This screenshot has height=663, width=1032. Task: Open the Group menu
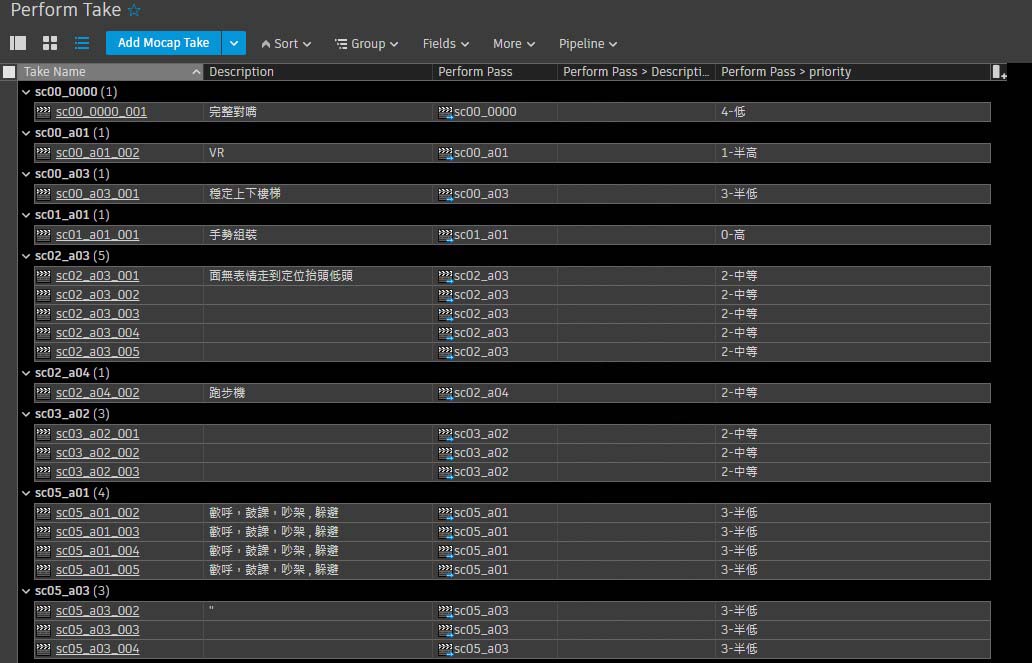[x=366, y=44]
